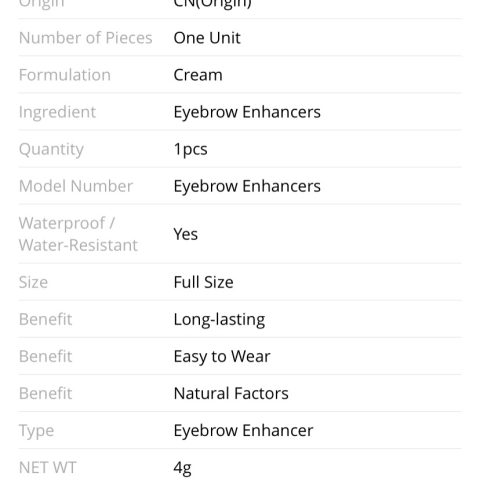Click the 'Natural Factors' benefit value

pos(231,394)
